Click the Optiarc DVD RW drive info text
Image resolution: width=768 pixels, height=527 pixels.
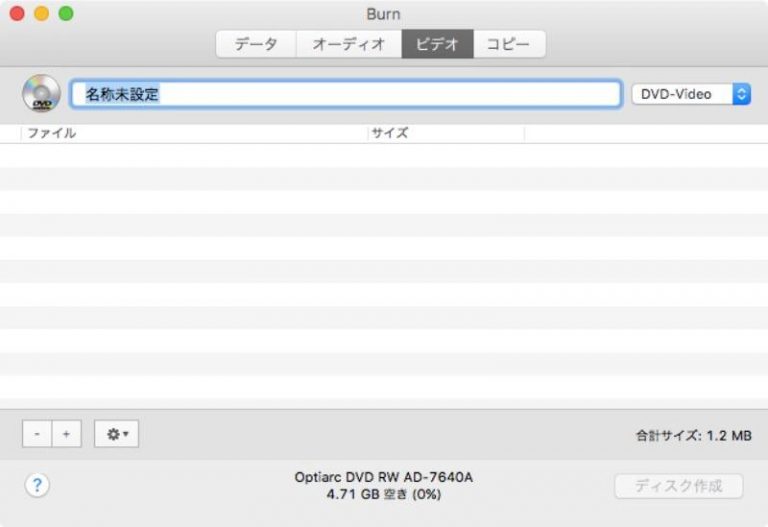pyautogui.click(x=384, y=478)
